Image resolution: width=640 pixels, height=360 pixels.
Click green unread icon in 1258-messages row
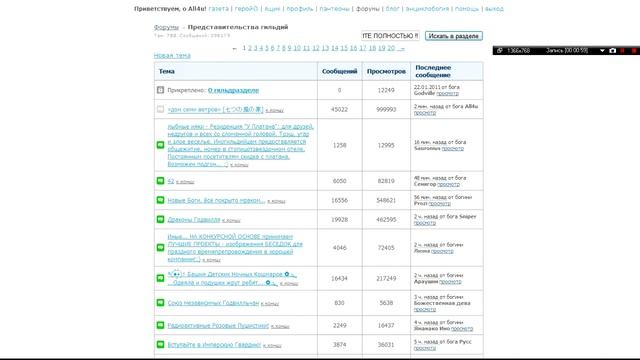click(x=160, y=145)
